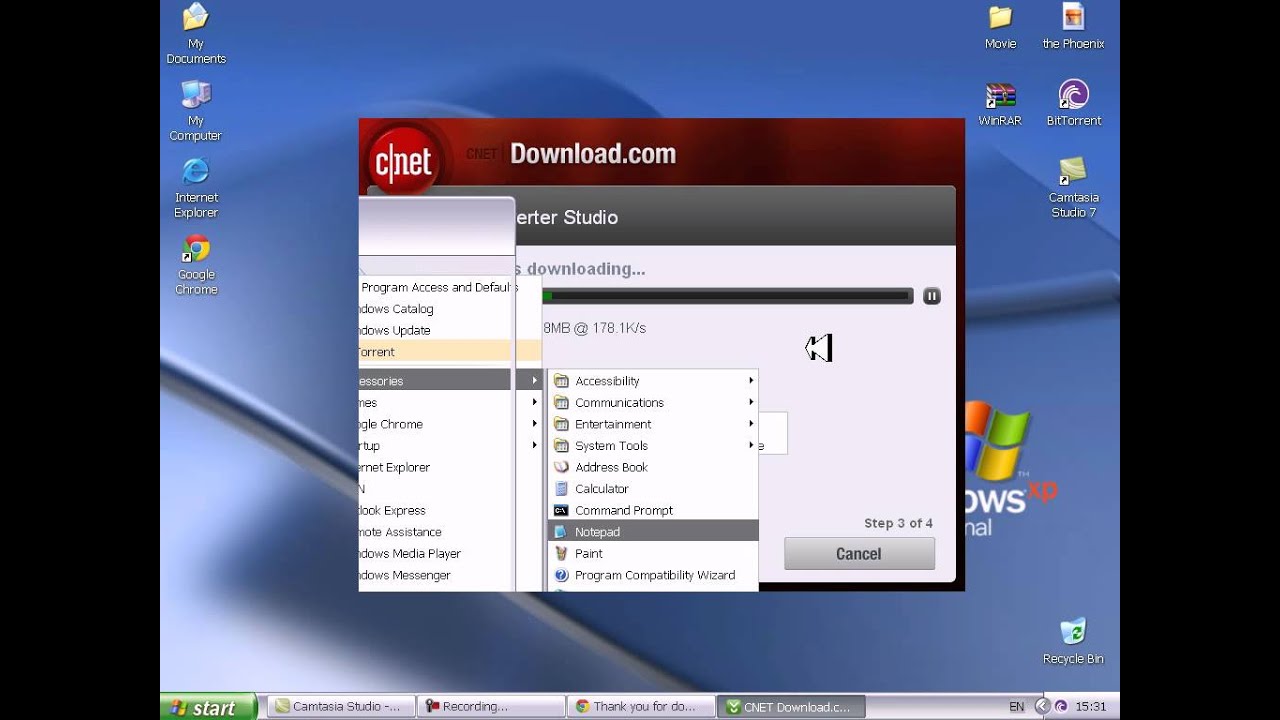The width and height of the screenshot is (1280, 720).
Task: Open the Phoenix desktop file
Action: coord(1073,27)
